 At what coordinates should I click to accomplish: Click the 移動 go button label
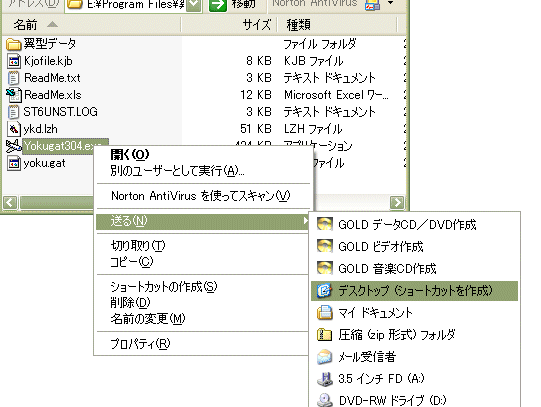(244, 4)
